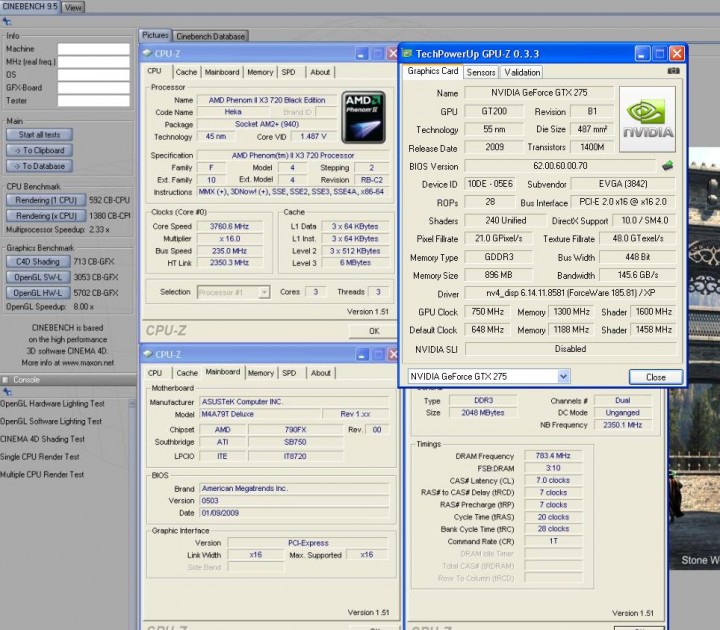Switch to the Sensors tab in GPU-Z
The height and width of the screenshot is (630, 720).
(481, 72)
